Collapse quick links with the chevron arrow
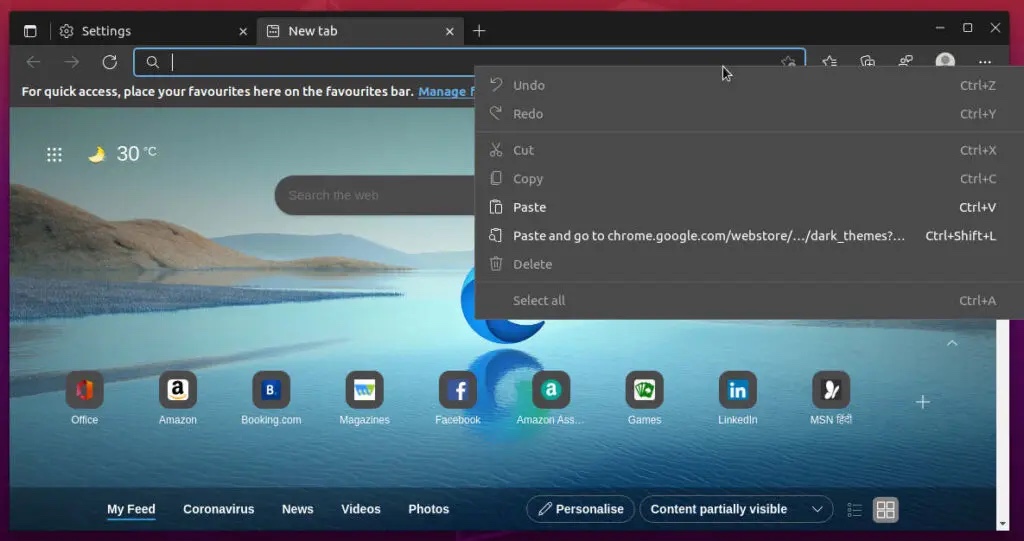Viewport: 1024px width, 541px height. tap(952, 343)
